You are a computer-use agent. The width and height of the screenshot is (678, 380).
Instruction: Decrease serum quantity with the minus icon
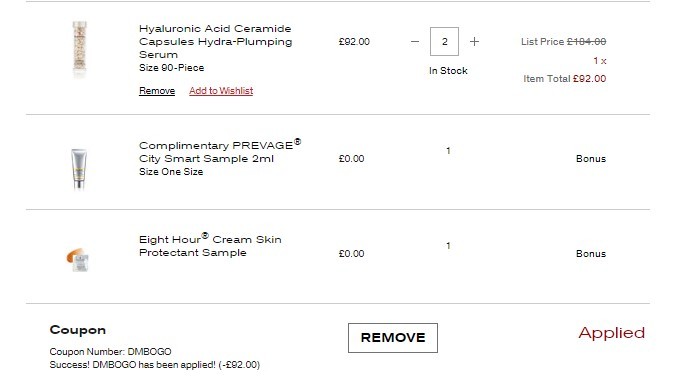[415, 42]
